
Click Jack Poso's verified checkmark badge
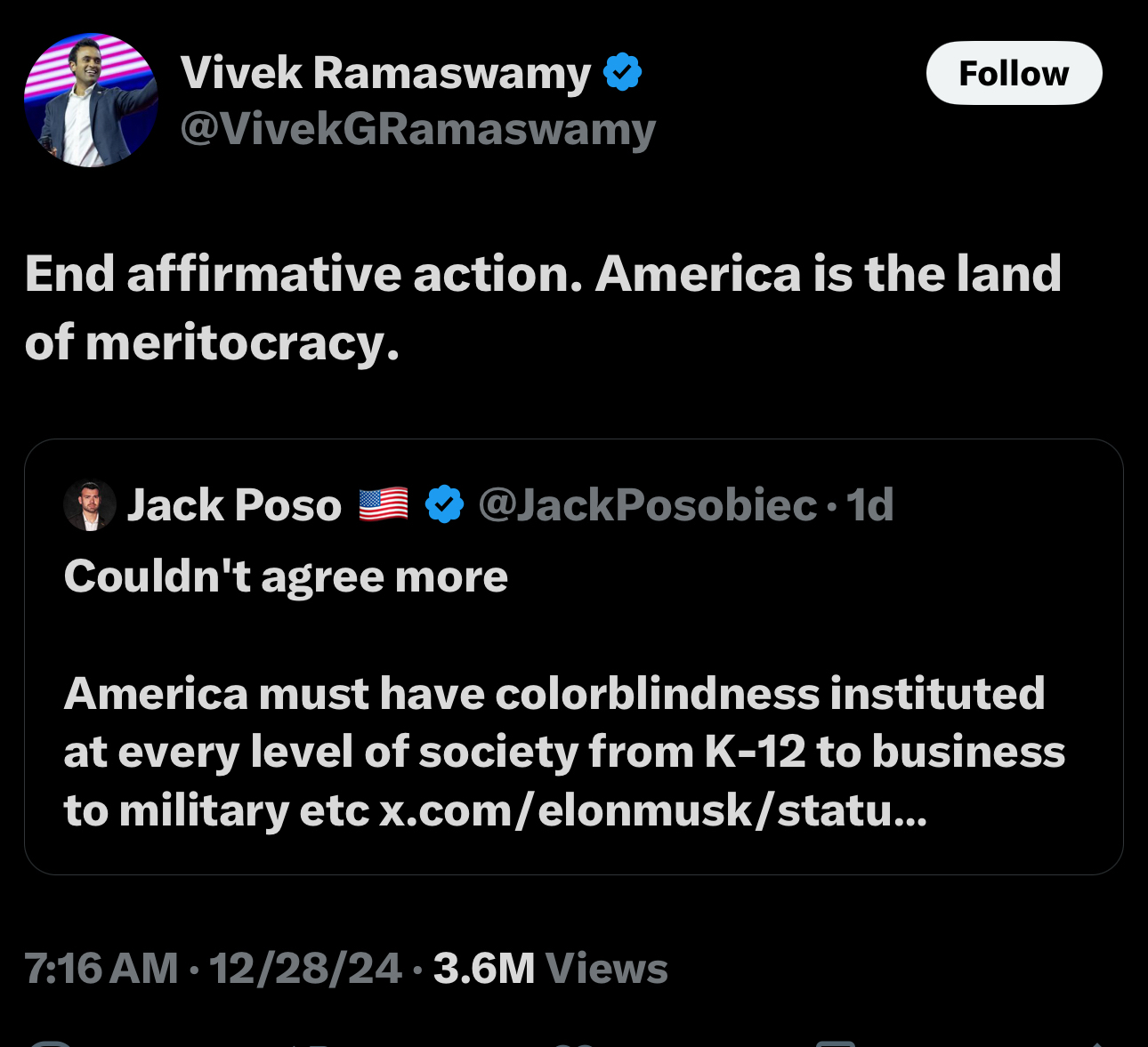pos(444,504)
